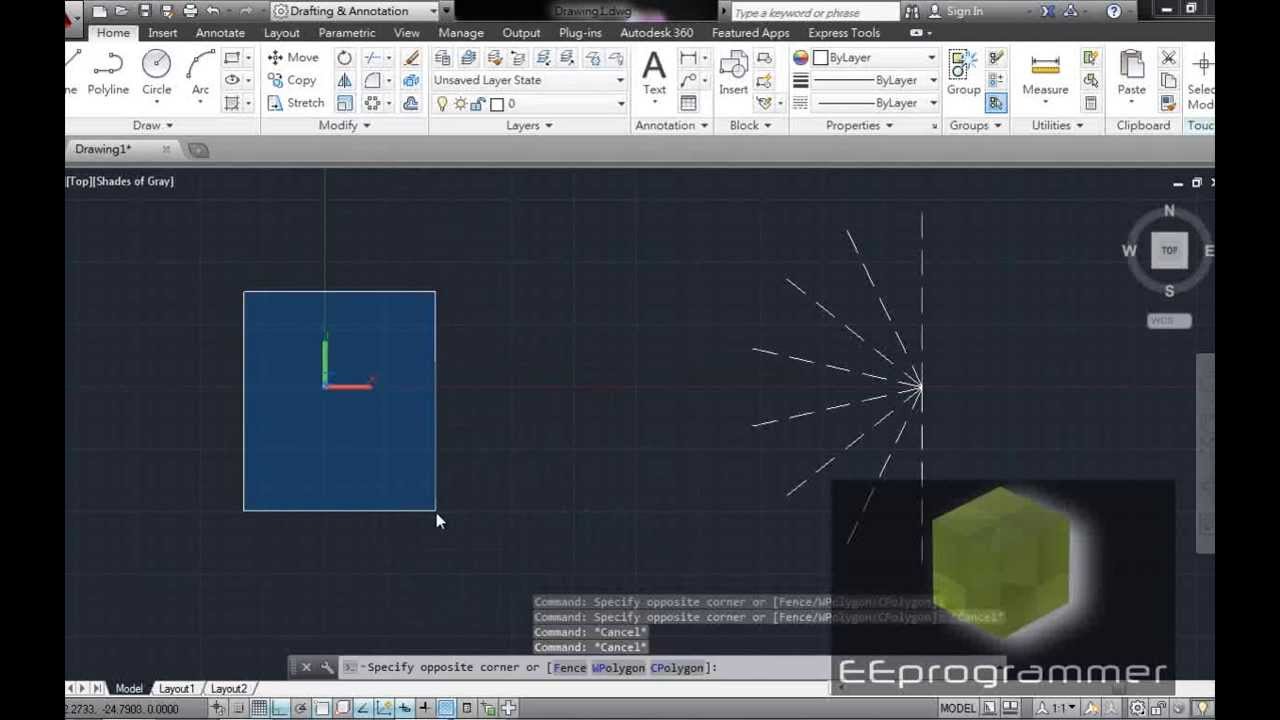Click the Copy Clip icon in Clipboard

tap(1168, 80)
